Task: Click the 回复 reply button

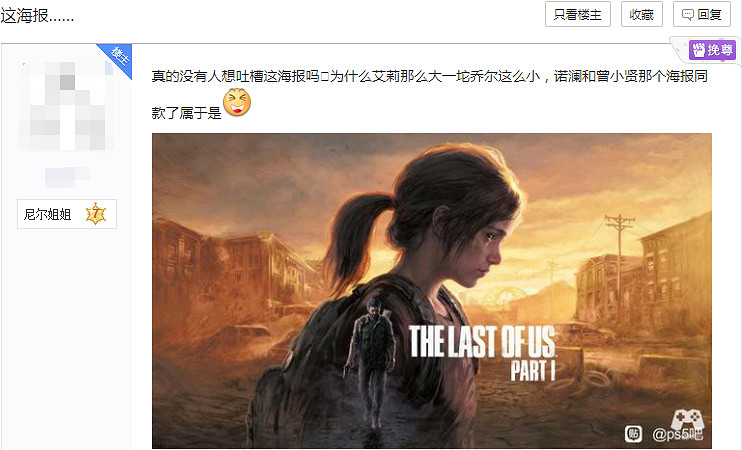Action: pos(702,14)
